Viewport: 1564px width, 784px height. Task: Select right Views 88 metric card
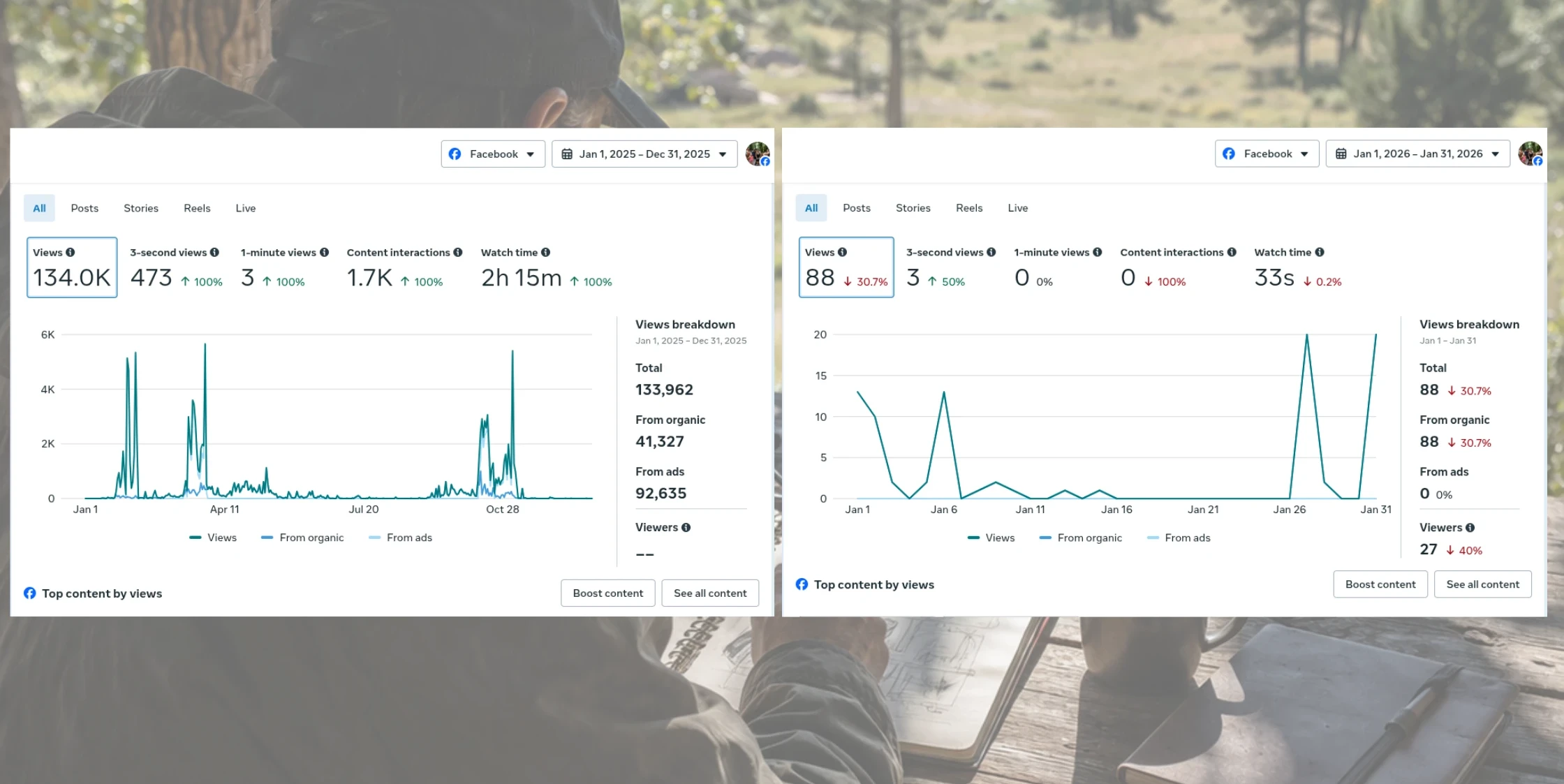pos(846,267)
